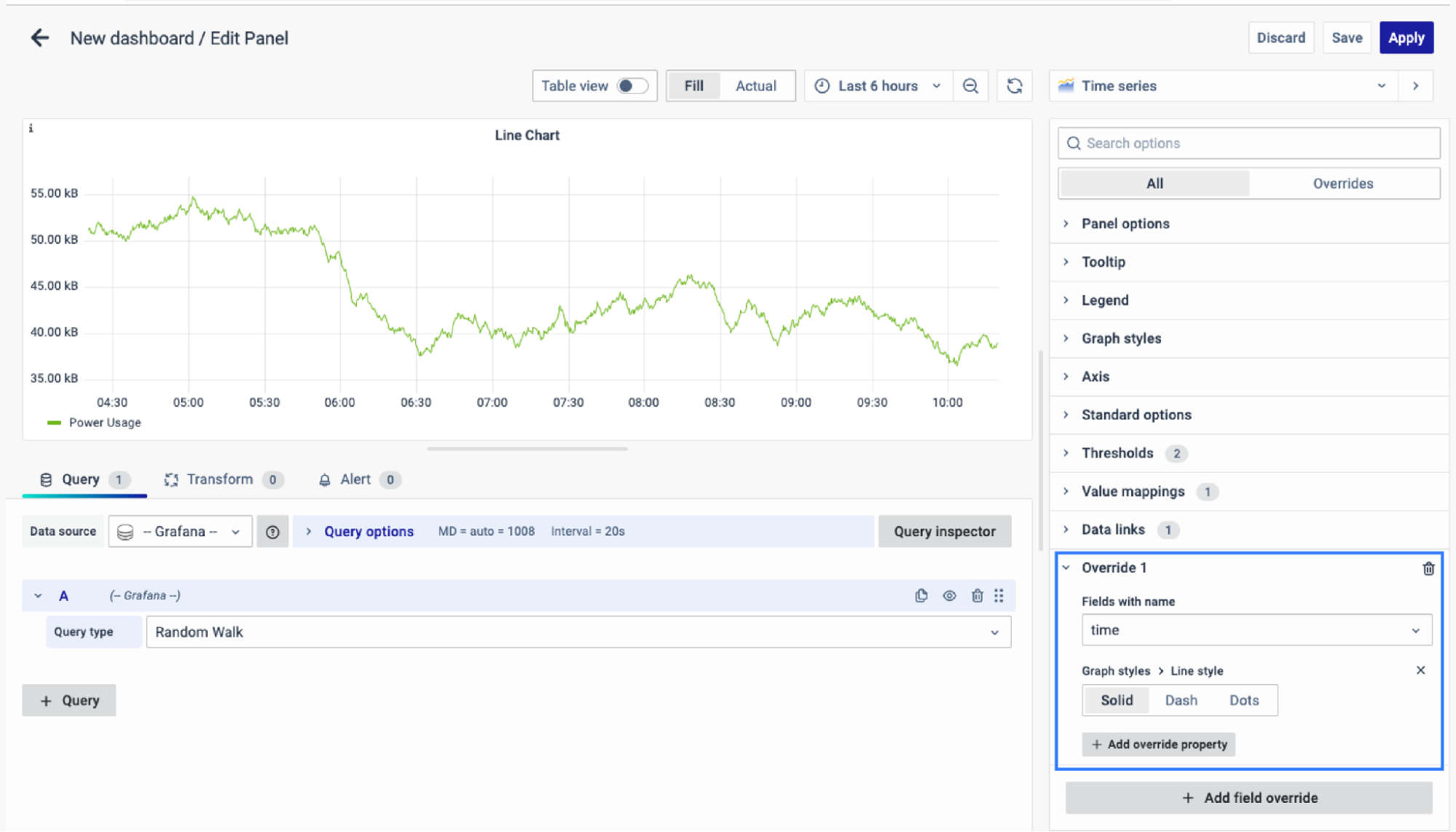1456x832 pixels.
Task: Click the back arrow to leave Edit Panel
Action: click(40, 38)
